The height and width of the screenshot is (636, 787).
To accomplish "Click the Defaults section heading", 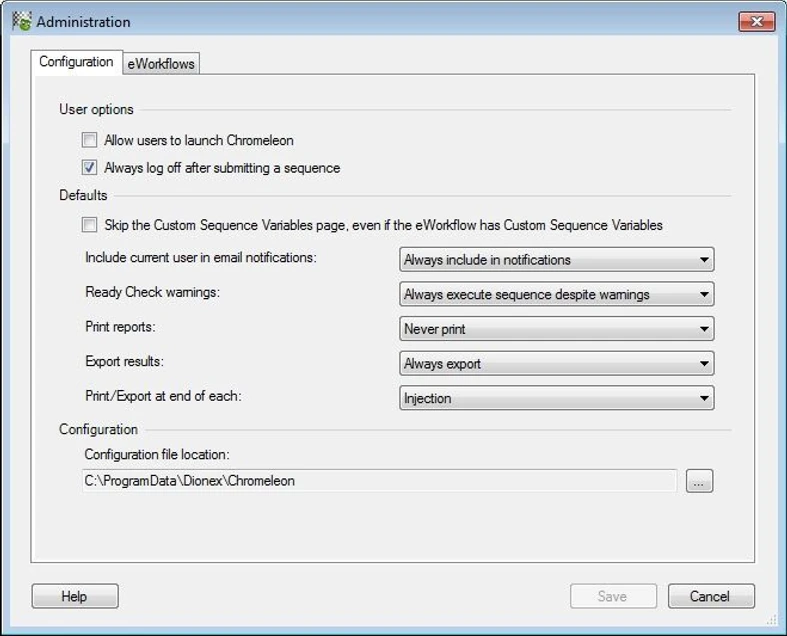I will click(83, 195).
